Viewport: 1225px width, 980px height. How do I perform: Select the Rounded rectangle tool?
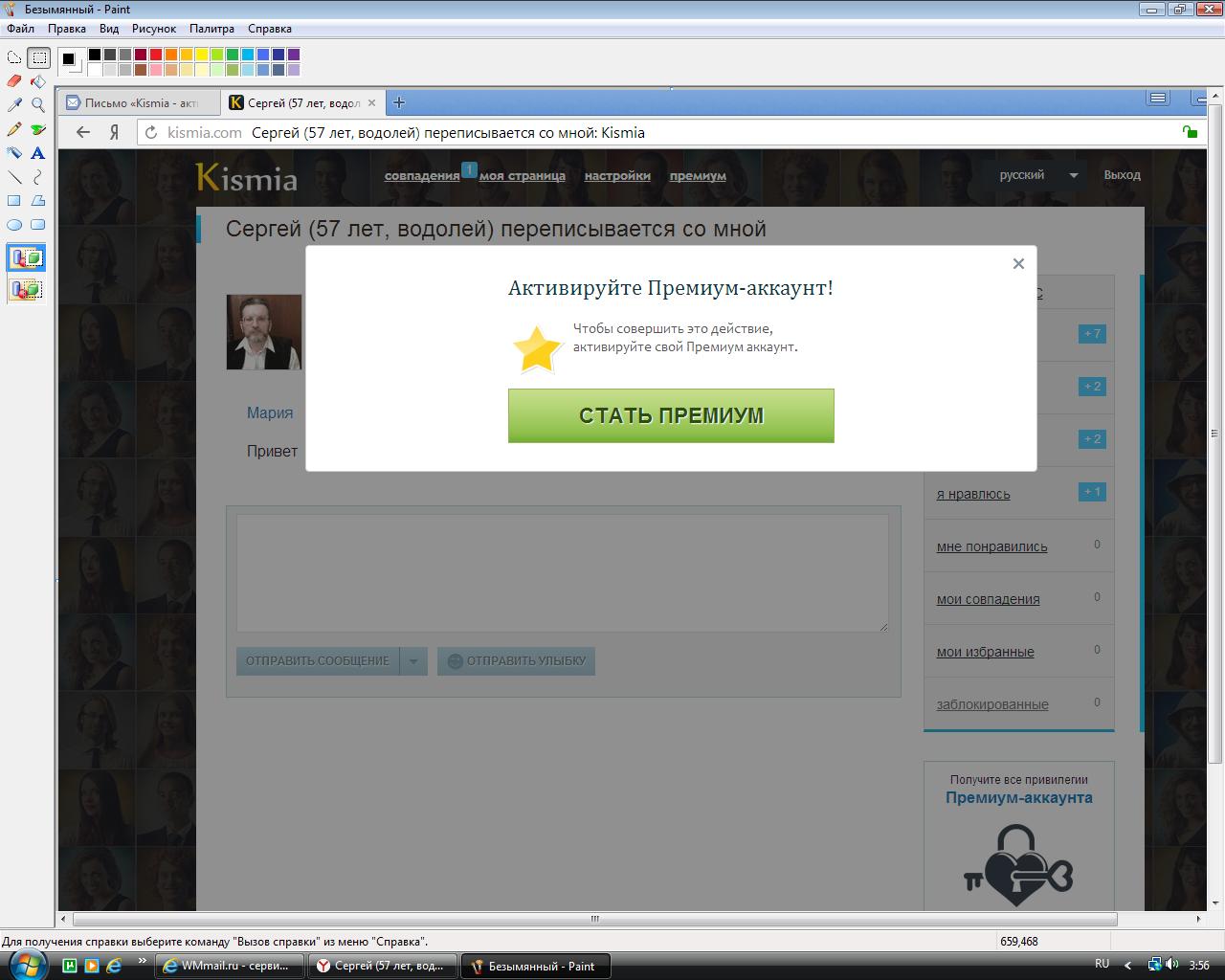38,225
